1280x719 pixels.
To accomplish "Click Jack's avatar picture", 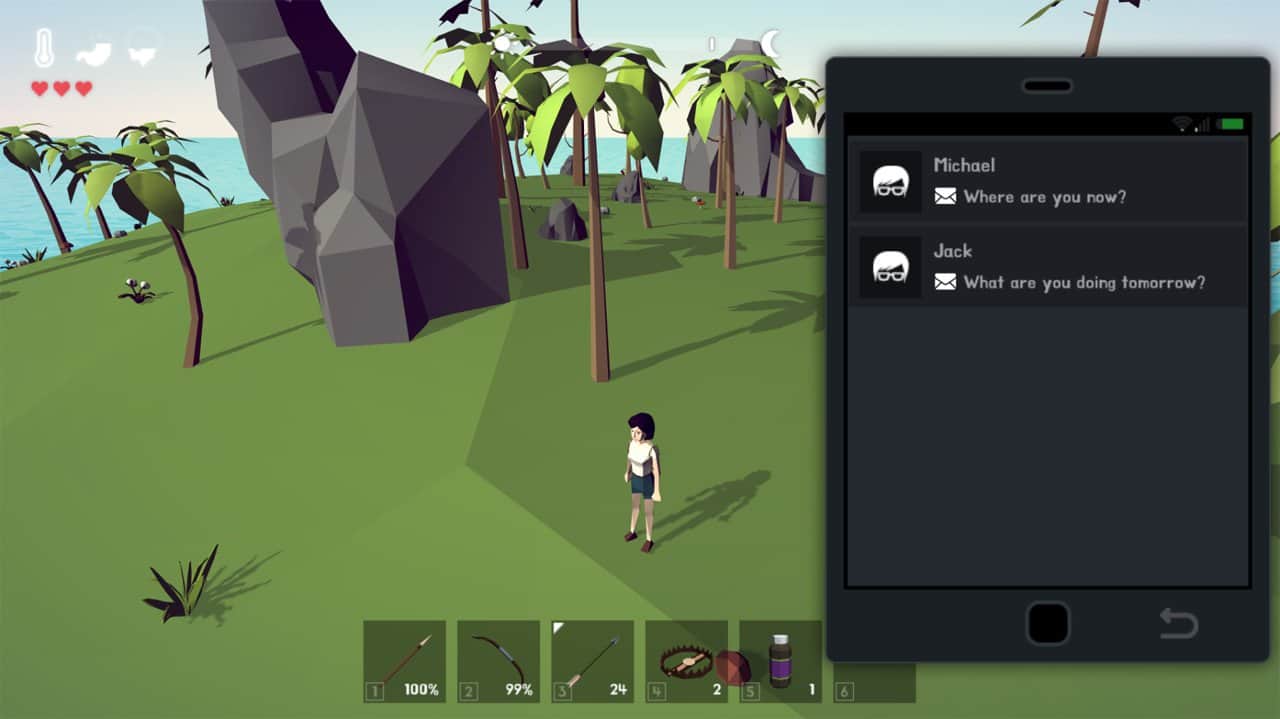I will tap(890, 268).
